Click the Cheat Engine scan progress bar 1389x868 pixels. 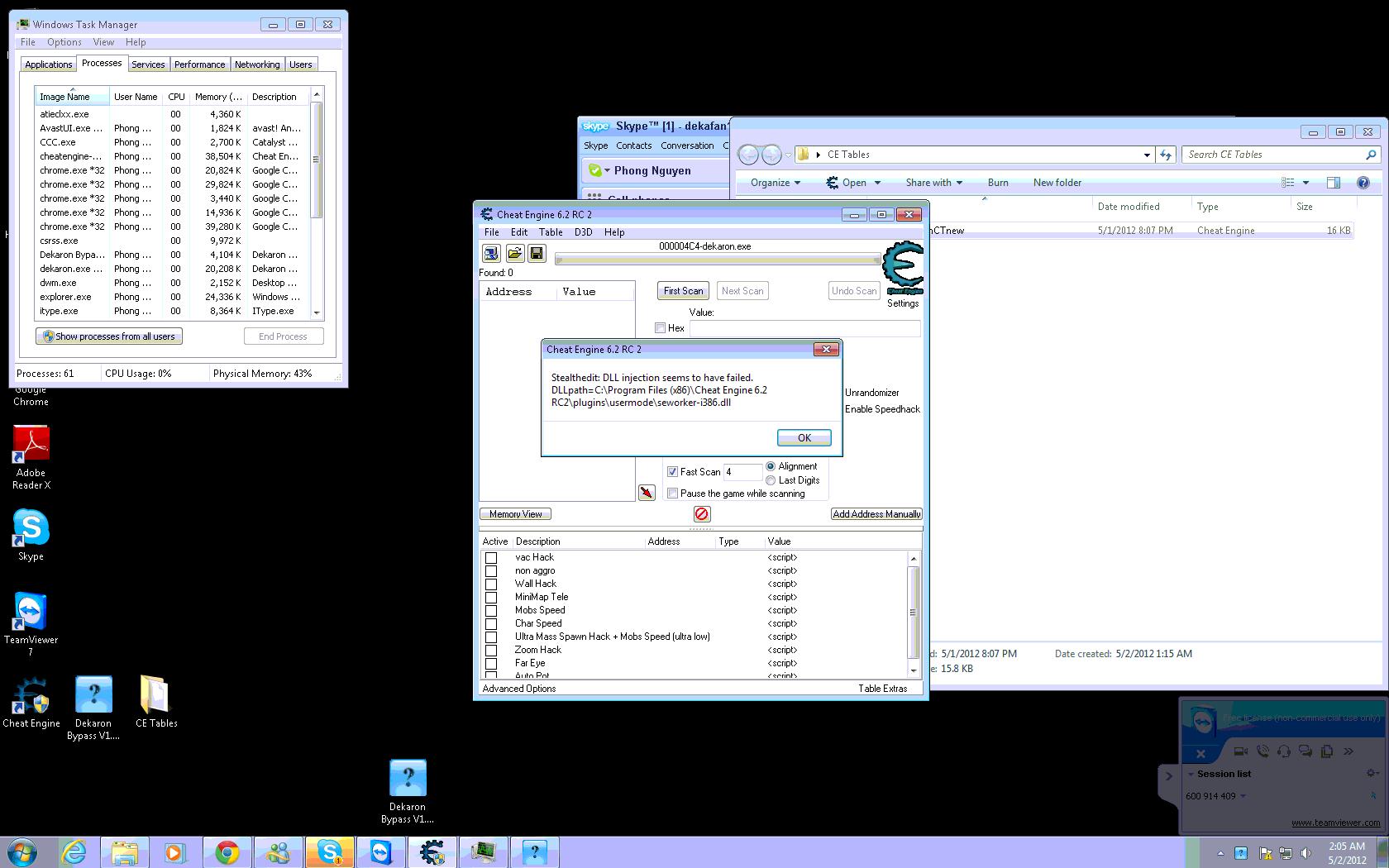[x=718, y=260]
